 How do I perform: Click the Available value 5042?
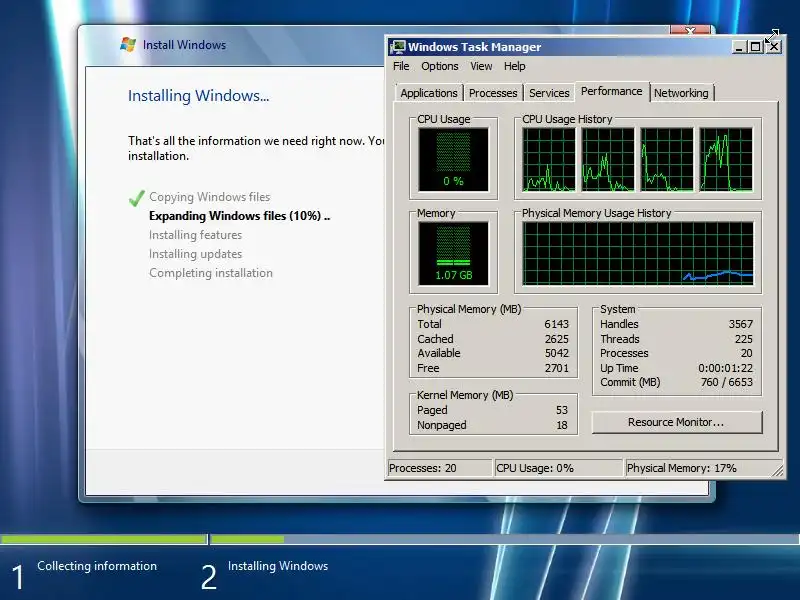pyautogui.click(x=556, y=353)
